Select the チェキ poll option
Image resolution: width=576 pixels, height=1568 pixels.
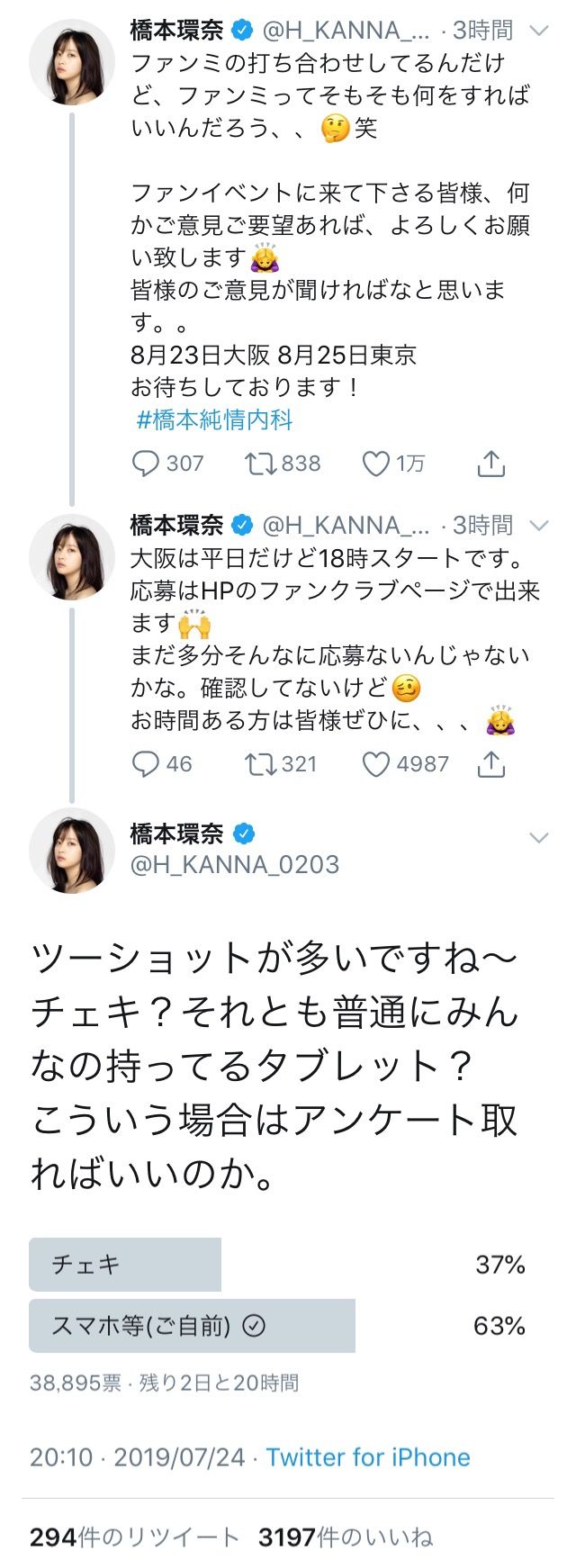point(279,1265)
